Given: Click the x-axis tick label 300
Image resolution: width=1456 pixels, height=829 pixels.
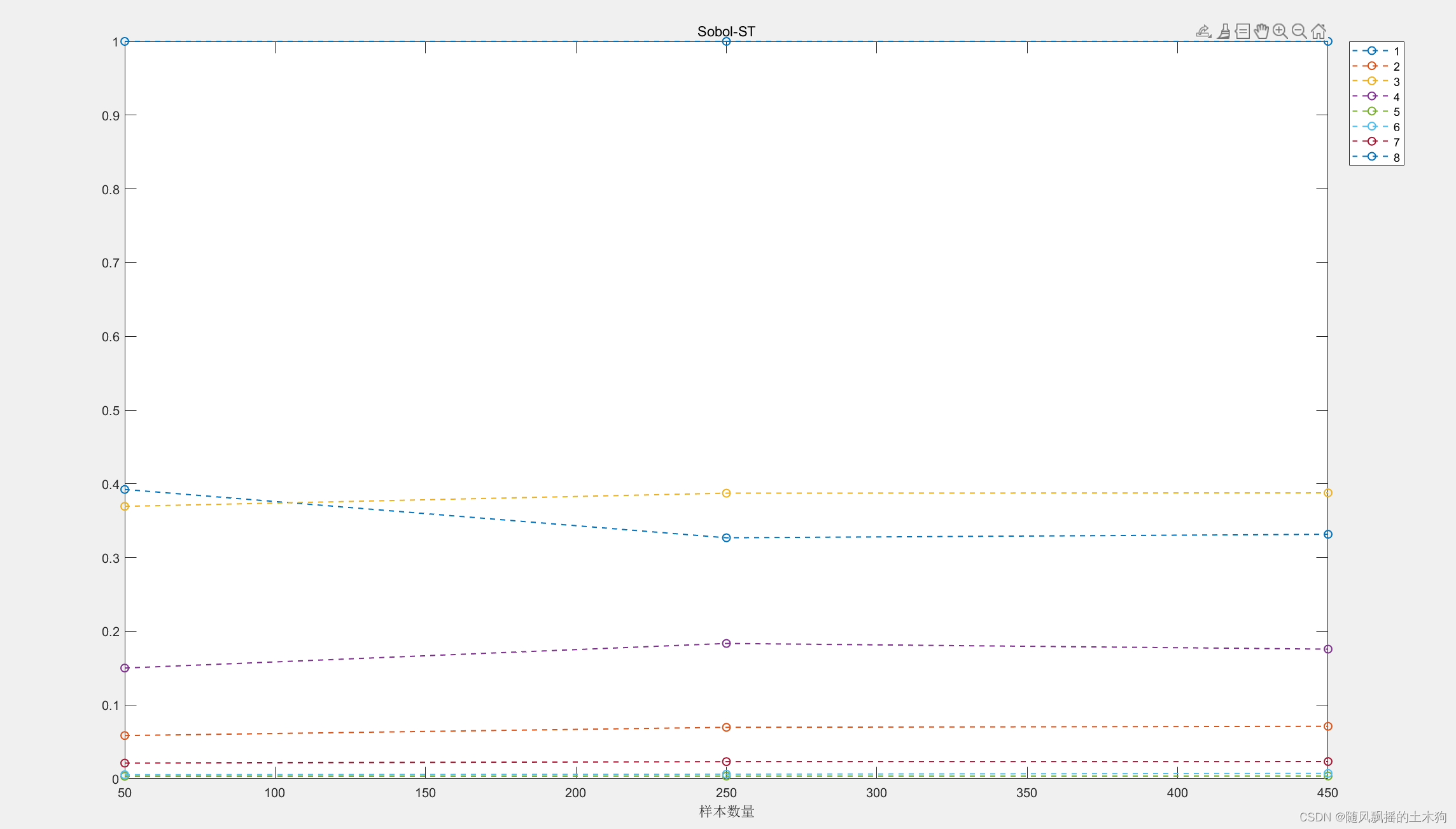Looking at the screenshot, I should (876, 793).
